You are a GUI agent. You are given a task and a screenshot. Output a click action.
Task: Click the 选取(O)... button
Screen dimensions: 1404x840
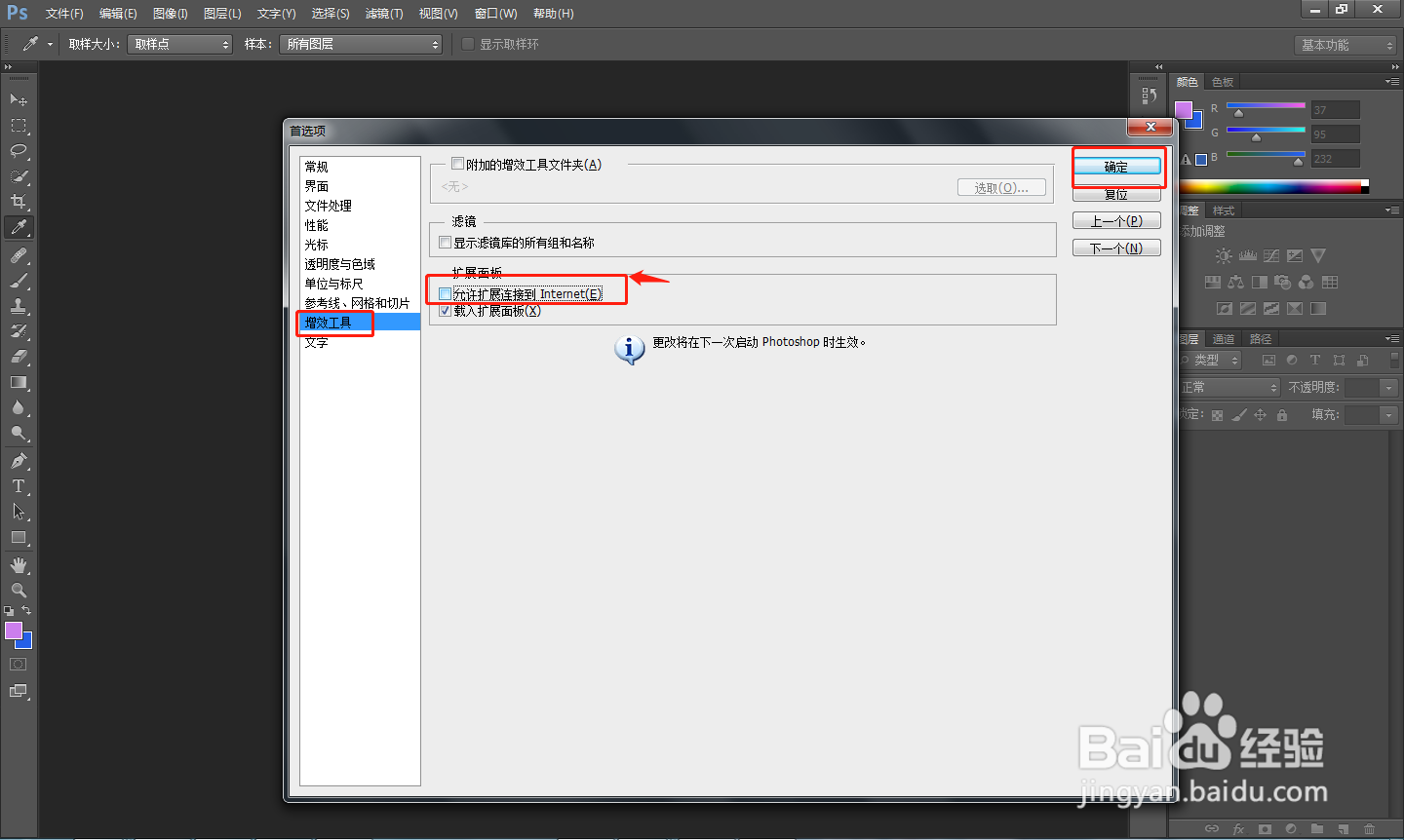click(x=1001, y=188)
